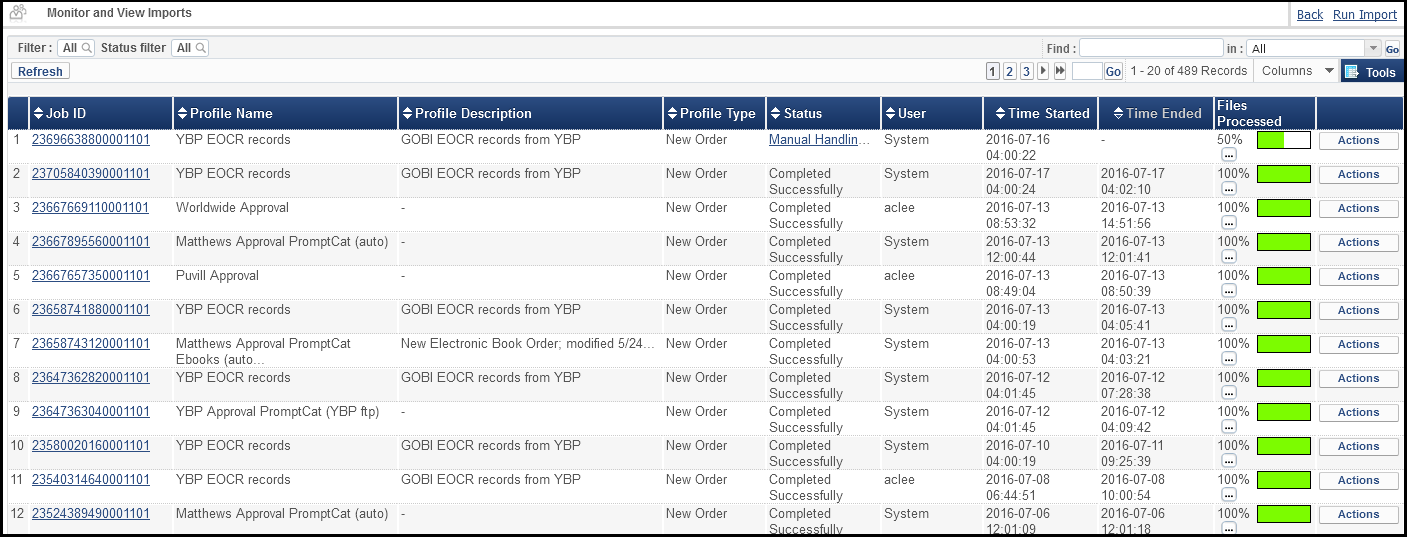Clear the Filter All magnifier icon
This screenshot has height=537, width=1407.
point(87,48)
